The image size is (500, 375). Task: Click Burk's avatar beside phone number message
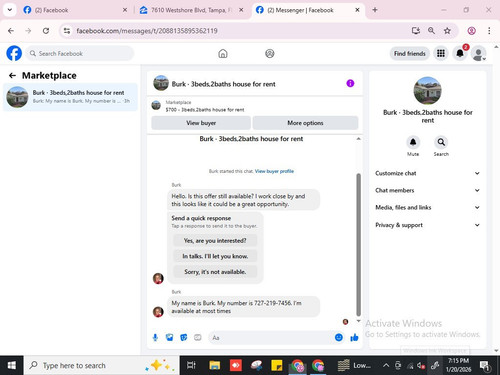(158, 312)
